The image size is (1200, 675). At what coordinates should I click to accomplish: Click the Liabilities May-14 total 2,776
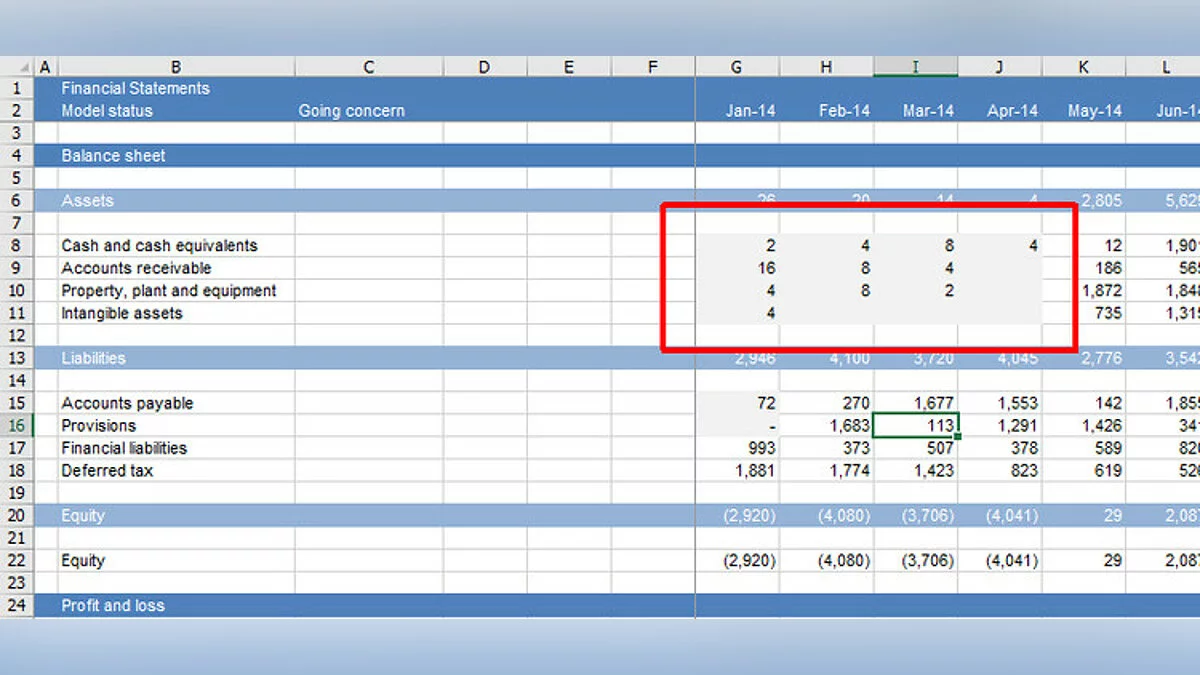coord(1084,358)
